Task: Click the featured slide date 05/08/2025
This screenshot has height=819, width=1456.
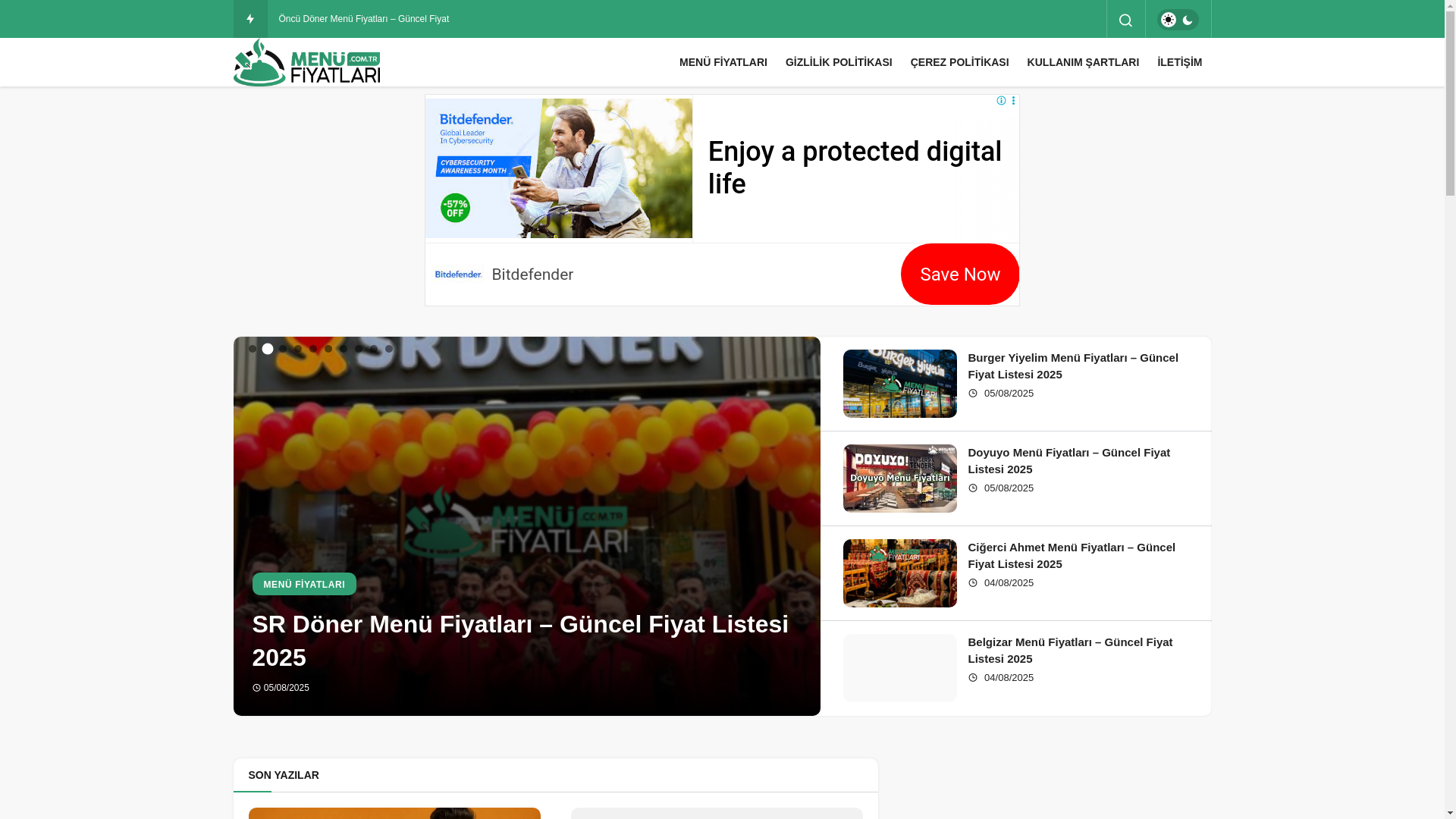Action: [x=287, y=688]
